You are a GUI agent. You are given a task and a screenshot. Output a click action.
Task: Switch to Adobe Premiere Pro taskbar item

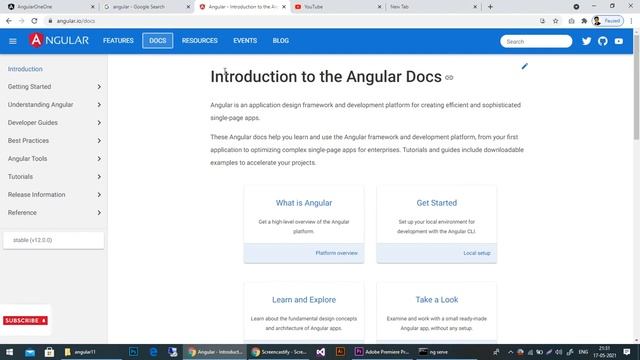coord(382,352)
